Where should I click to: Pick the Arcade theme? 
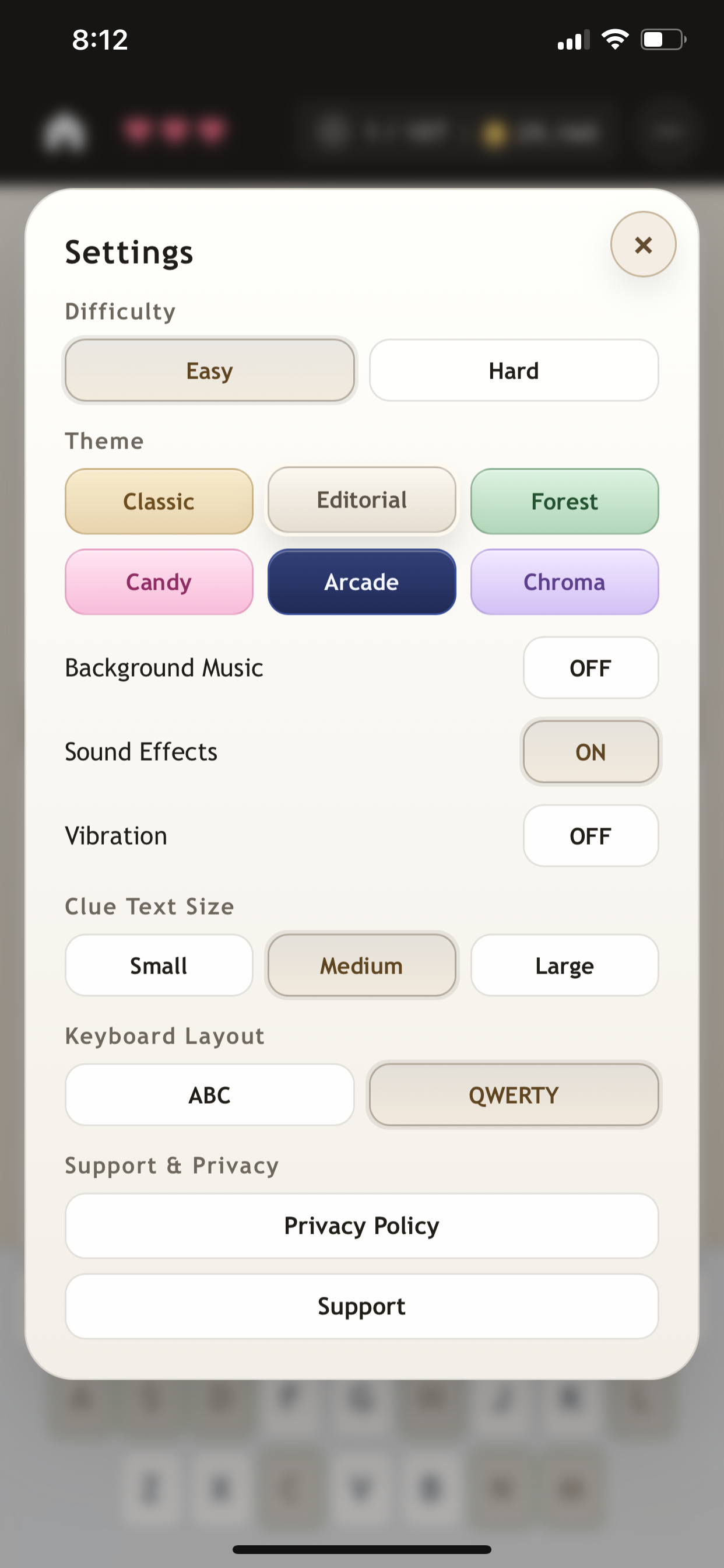[x=361, y=582]
